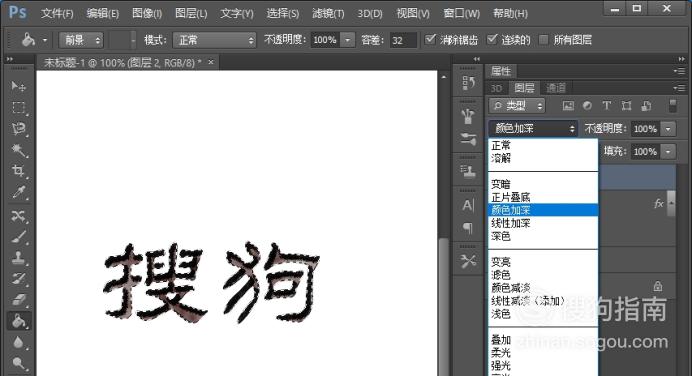Open the Window menu
Screen dimensions: 692x376
[462, 13]
